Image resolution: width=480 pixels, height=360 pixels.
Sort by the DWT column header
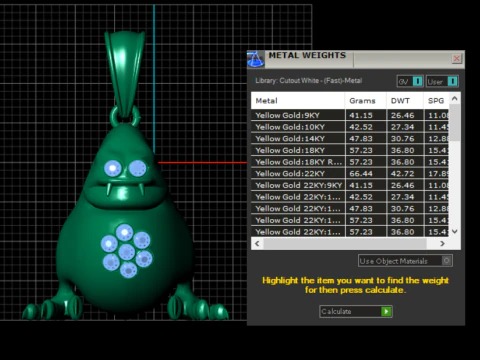[x=405, y=101]
